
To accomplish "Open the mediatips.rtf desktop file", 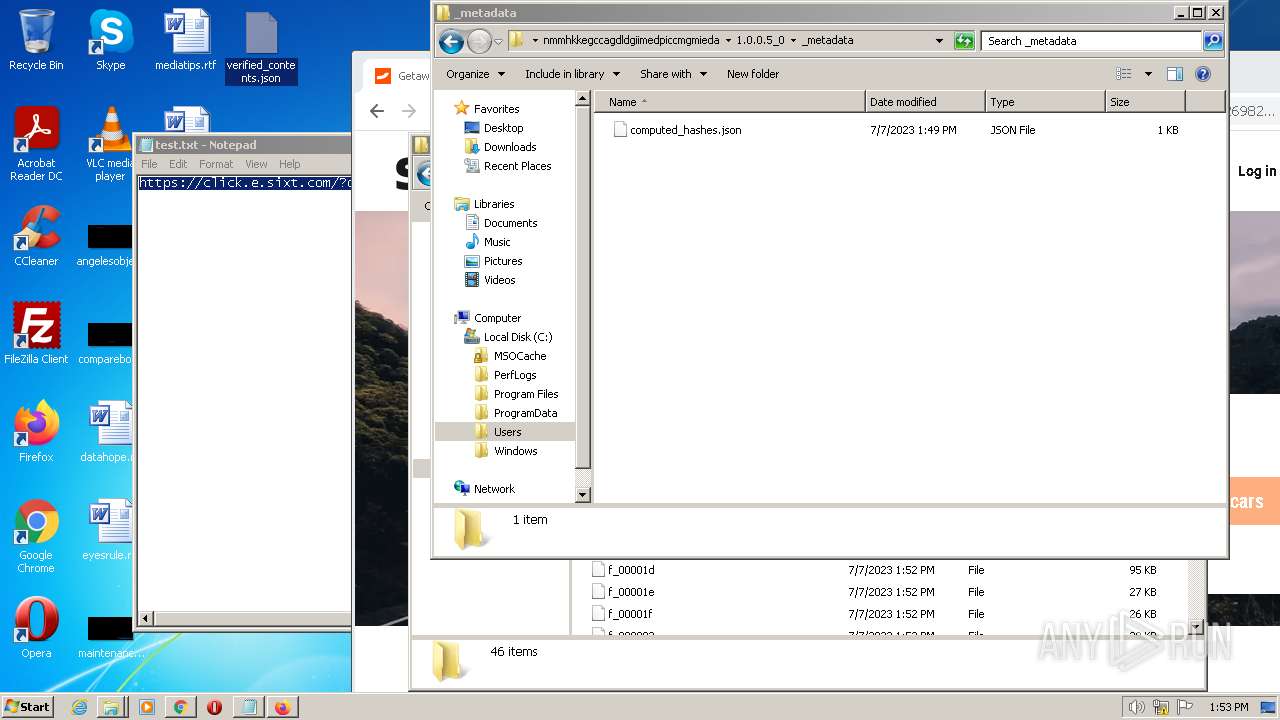I will (x=185, y=40).
